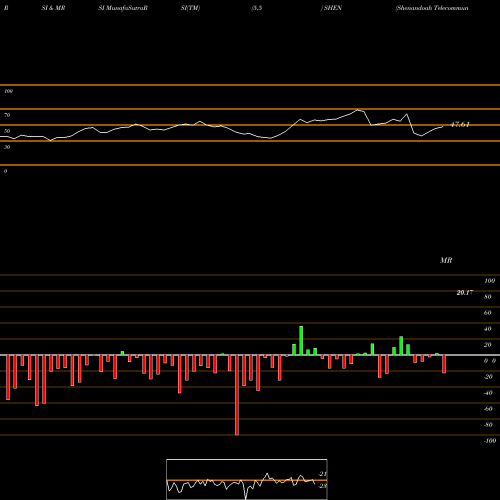Click the MR value label 20.17

click(x=464, y=293)
